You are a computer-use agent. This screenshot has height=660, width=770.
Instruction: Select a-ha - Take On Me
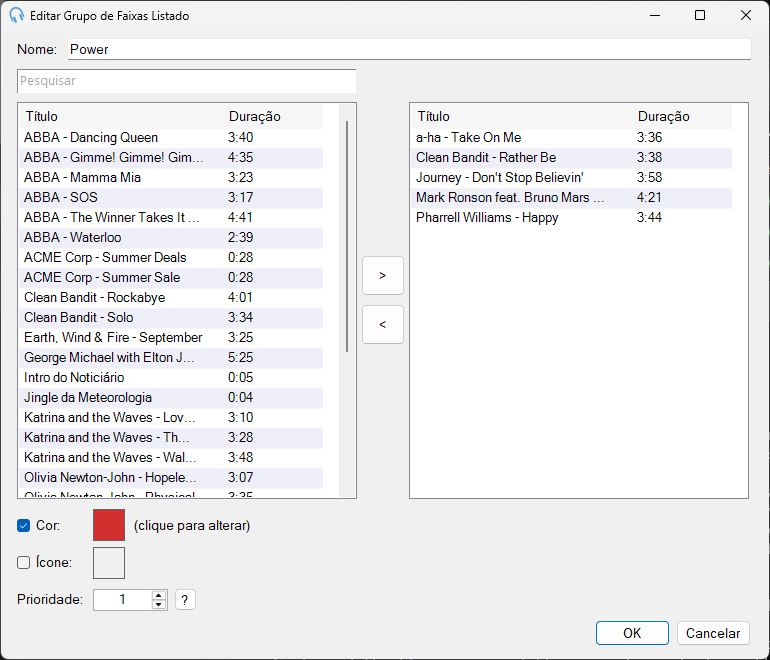[x=572, y=138]
